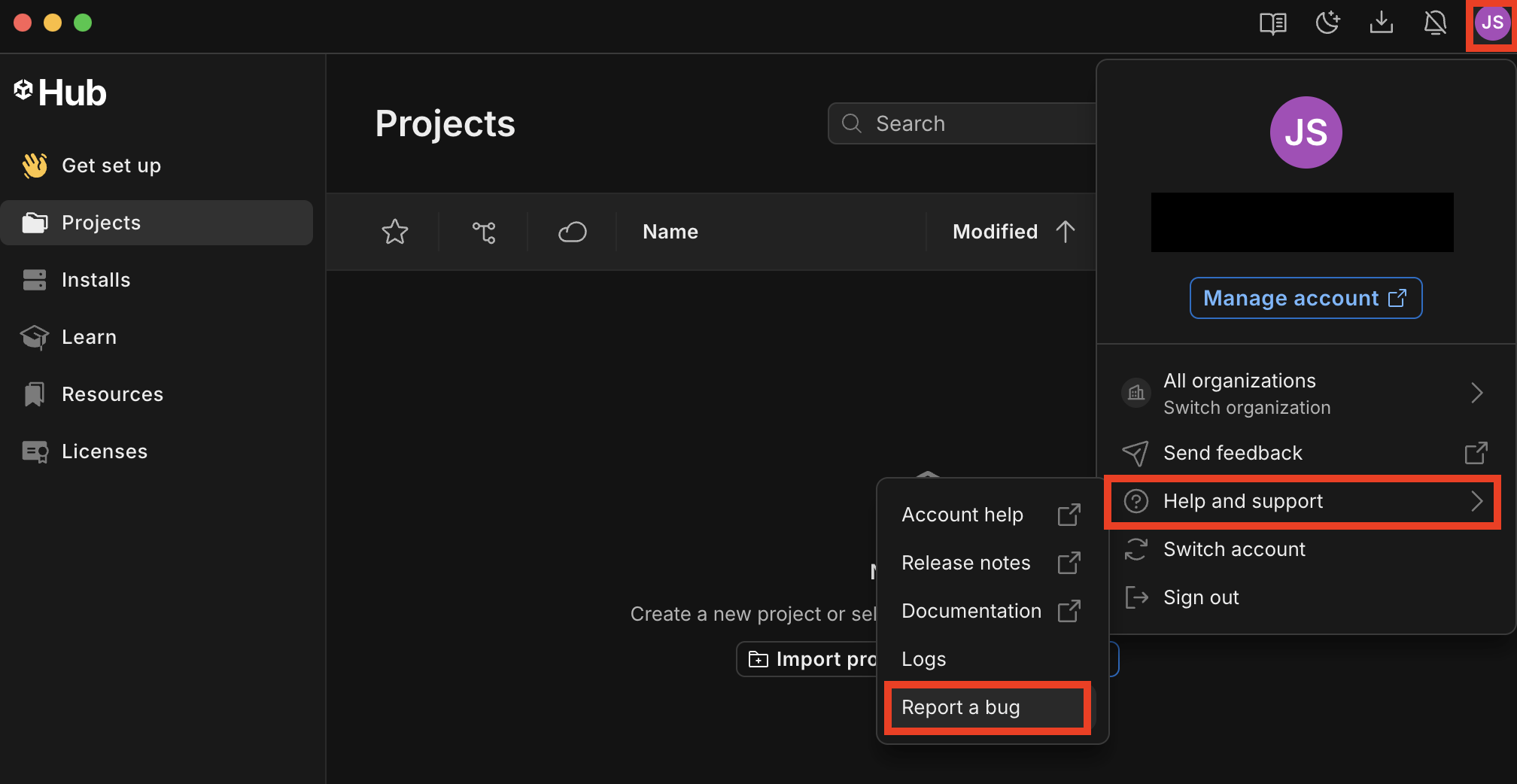
Task: Toggle the muted notifications bell
Action: [1435, 23]
